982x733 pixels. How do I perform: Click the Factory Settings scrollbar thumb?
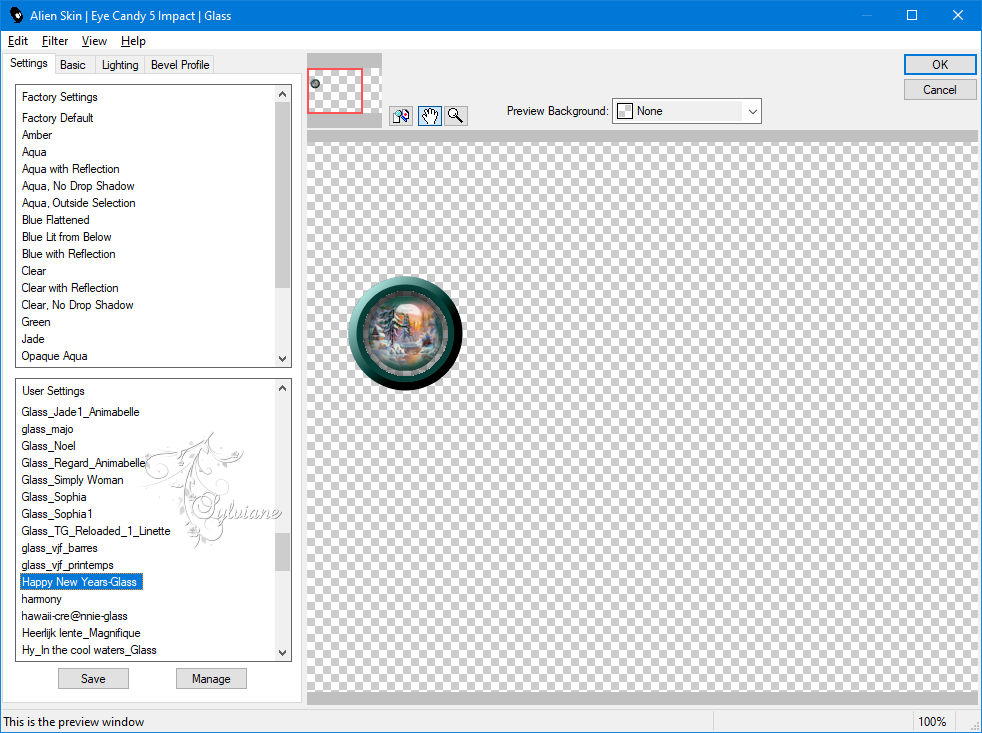(x=282, y=195)
